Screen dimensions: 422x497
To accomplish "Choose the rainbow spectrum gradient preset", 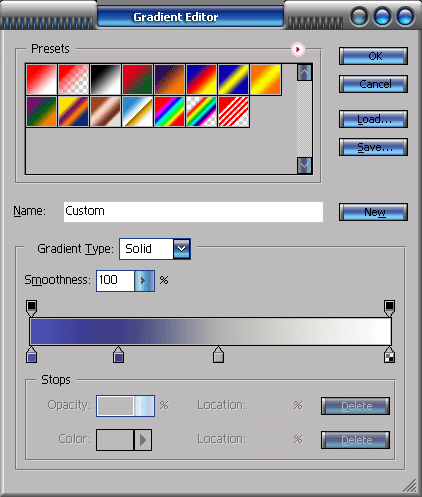I will pyautogui.click(x=169, y=112).
